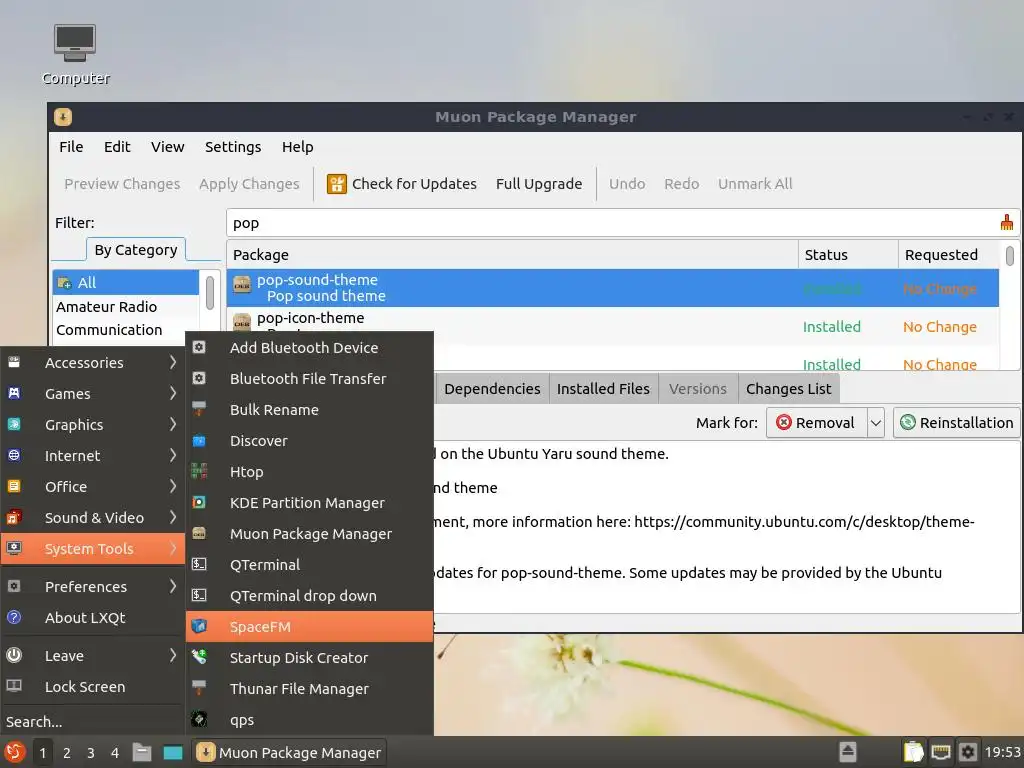1024x768 pixels.
Task: Click the menu Search field
Action: point(93,722)
